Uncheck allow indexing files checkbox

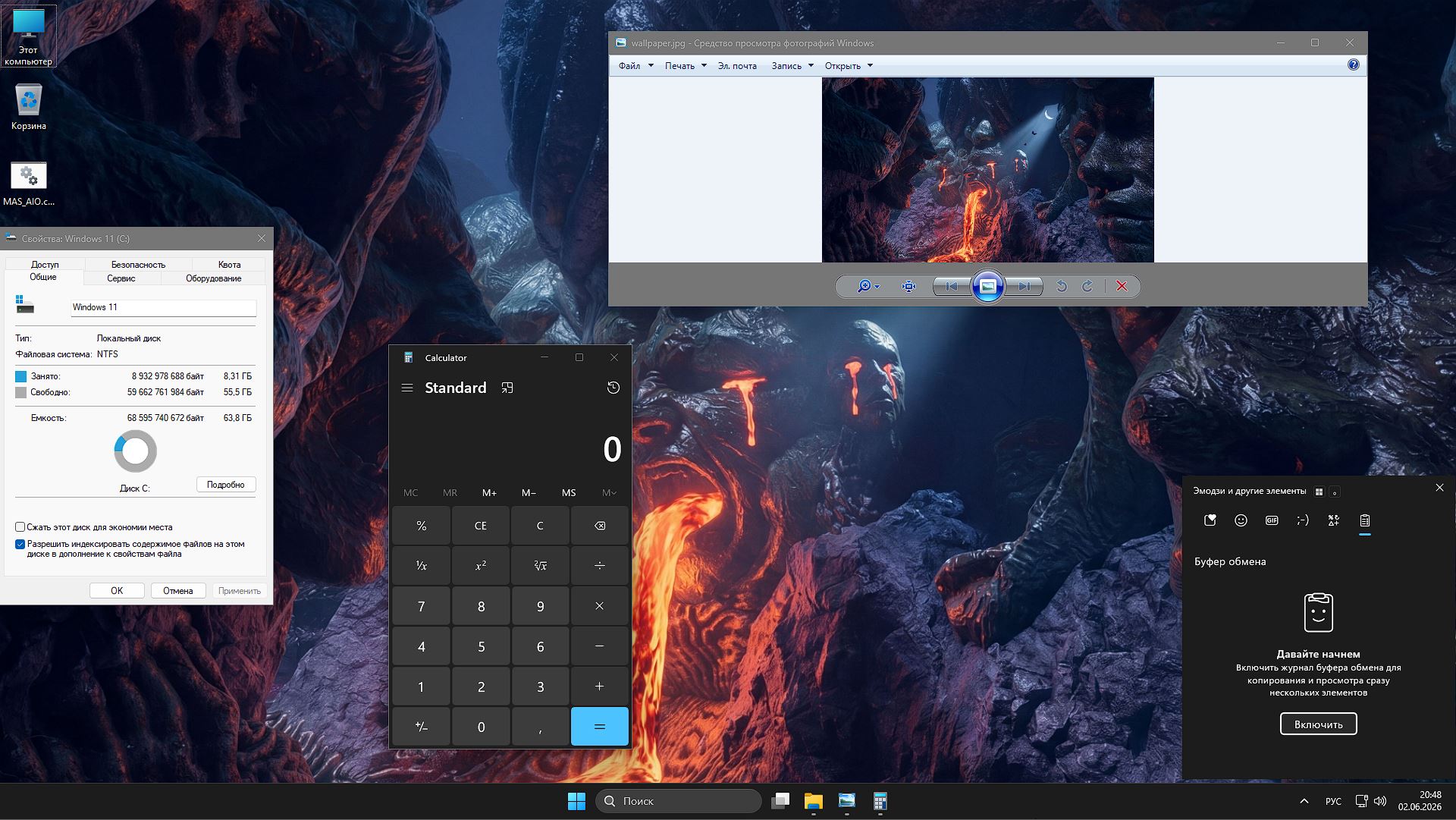[20, 544]
